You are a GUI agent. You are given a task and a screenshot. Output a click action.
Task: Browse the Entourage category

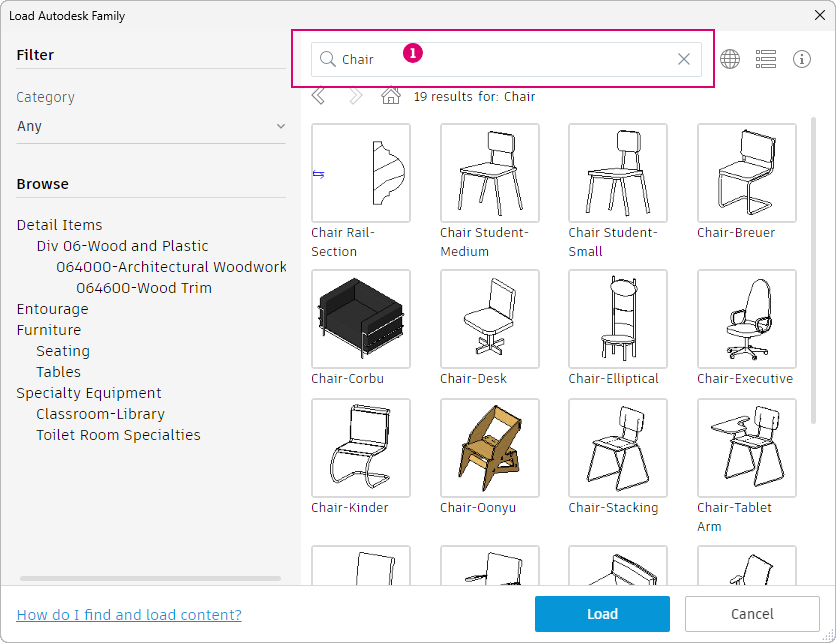coord(52,309)
